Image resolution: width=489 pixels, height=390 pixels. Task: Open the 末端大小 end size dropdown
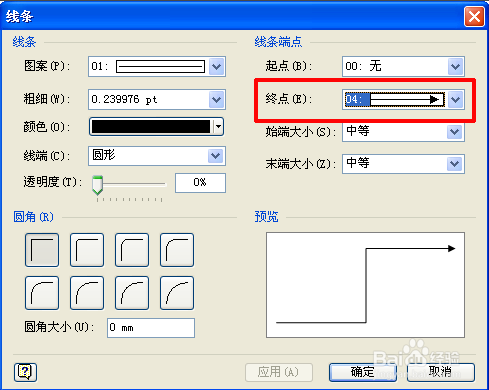455,164
